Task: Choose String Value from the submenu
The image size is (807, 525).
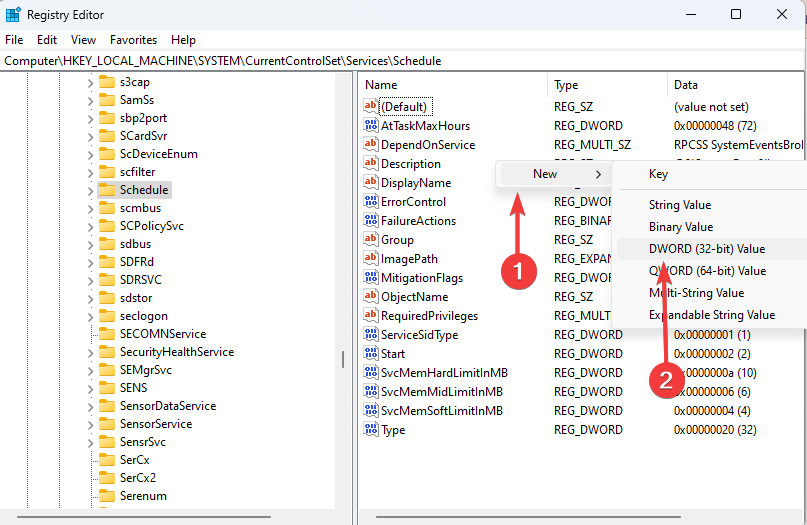Action: tap(711, 205)
